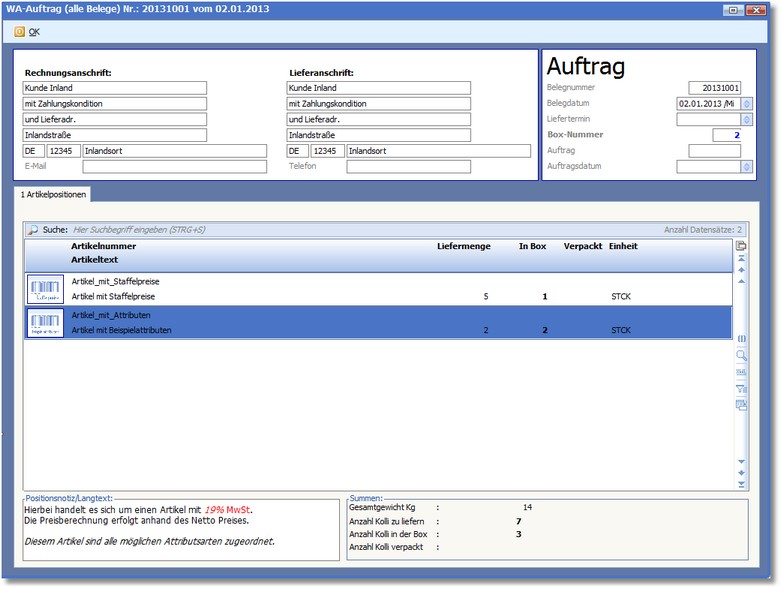Click the barcode thumbnail of Artikel_mit_Attributen
This screenshot has width=781, height=589.
pyautogui.click(x=45, y=323)
